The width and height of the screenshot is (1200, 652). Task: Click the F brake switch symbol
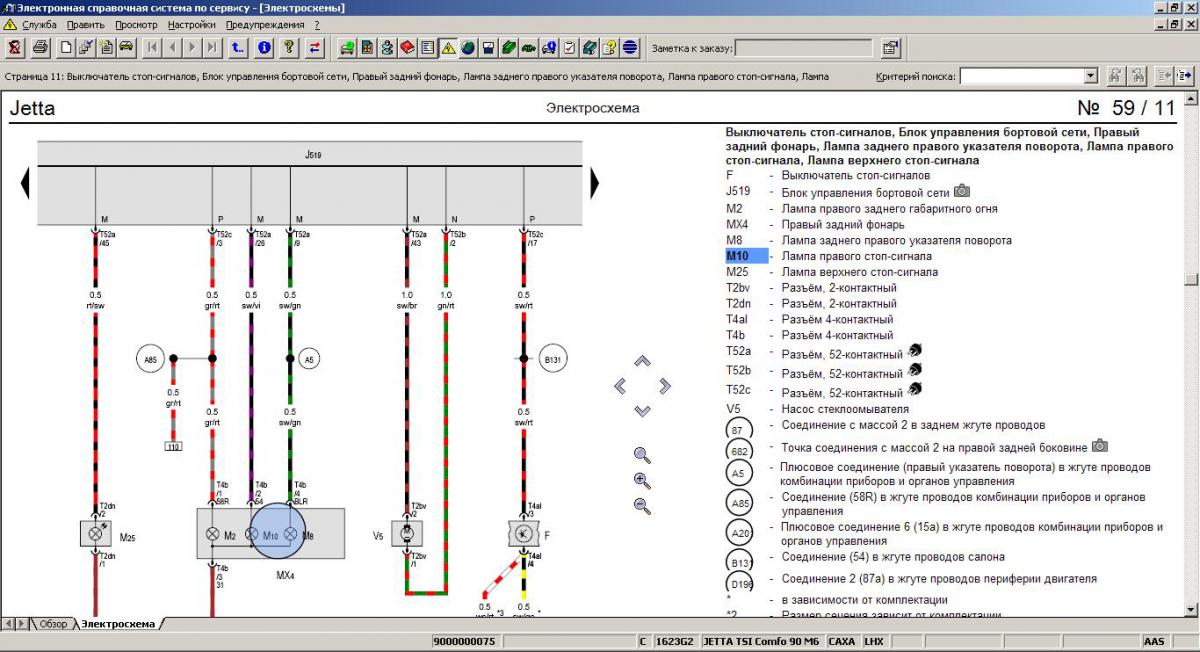[522, 534]
